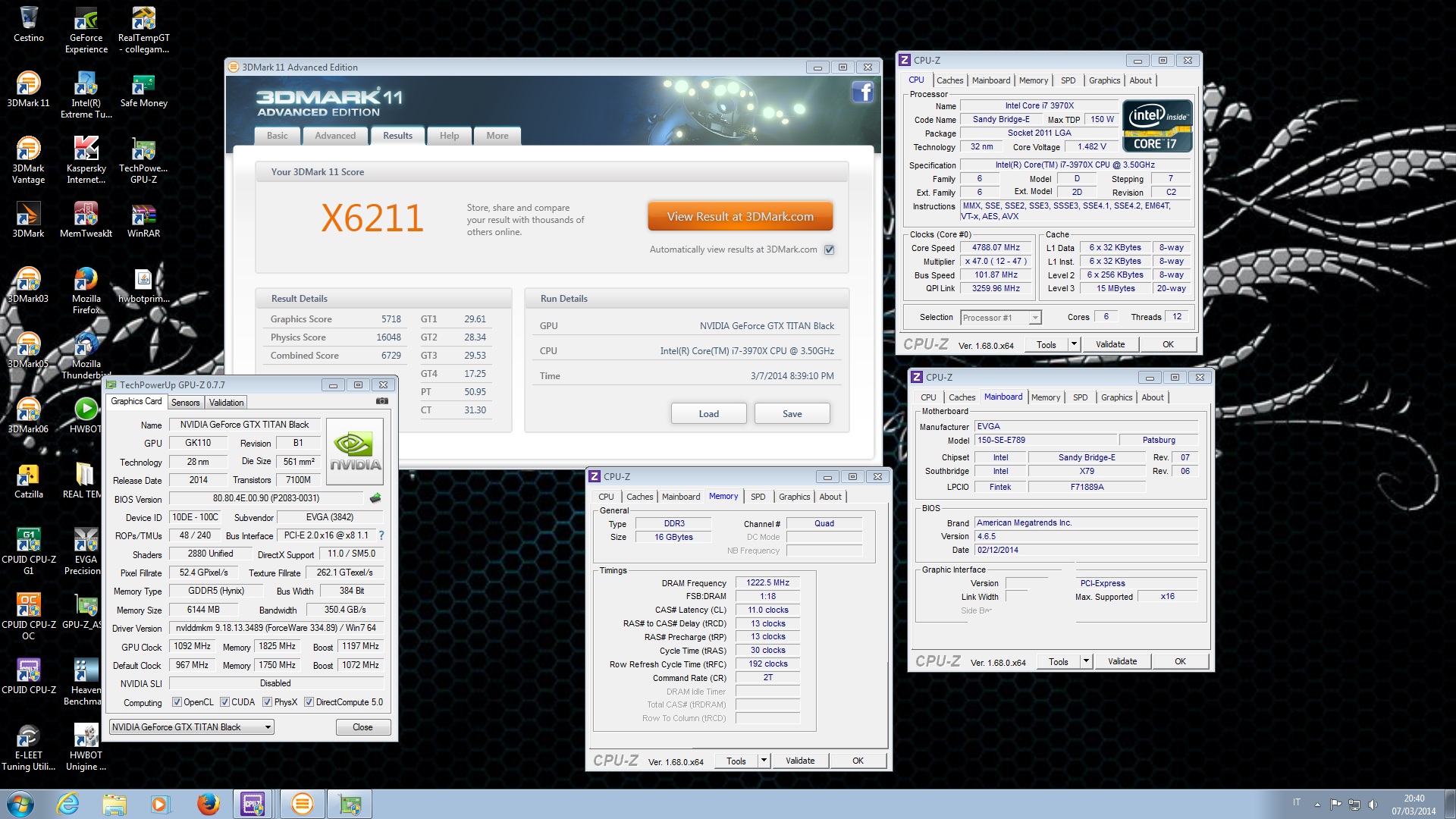Click Save button in 3DMark 11

(792, 414)
